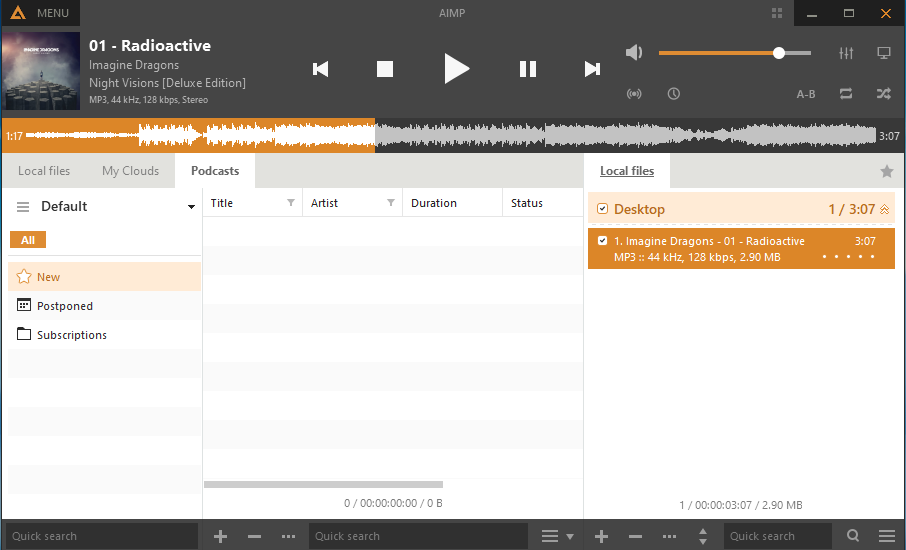Pause the current track
This screenshot has width=906, height=550.
pos(528,69)
